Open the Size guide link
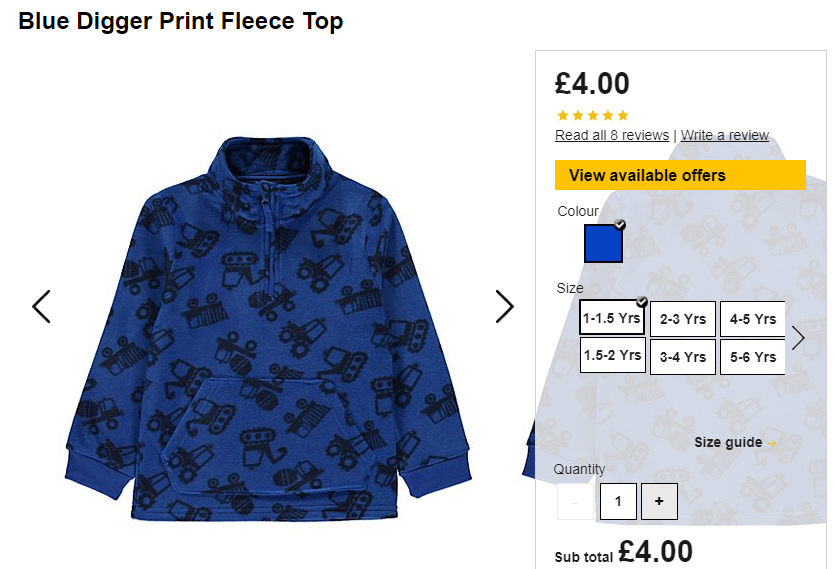This screenshot has width=835, height=569. [x=728, y=442]
